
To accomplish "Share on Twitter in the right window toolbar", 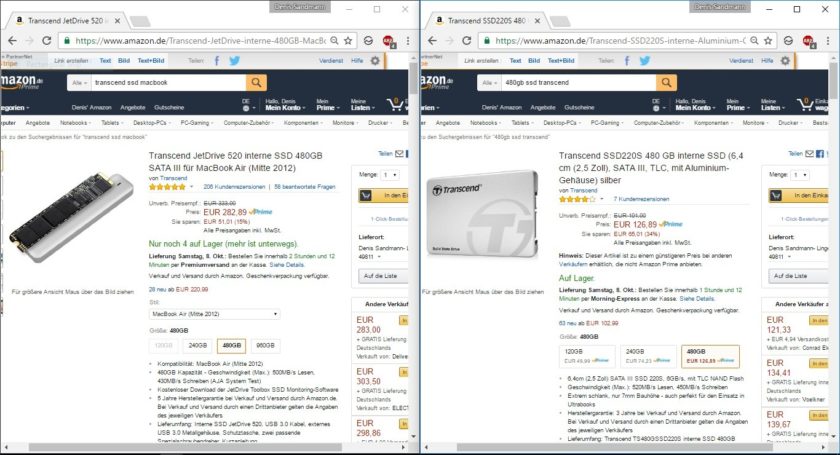I will tap(644, 61).
